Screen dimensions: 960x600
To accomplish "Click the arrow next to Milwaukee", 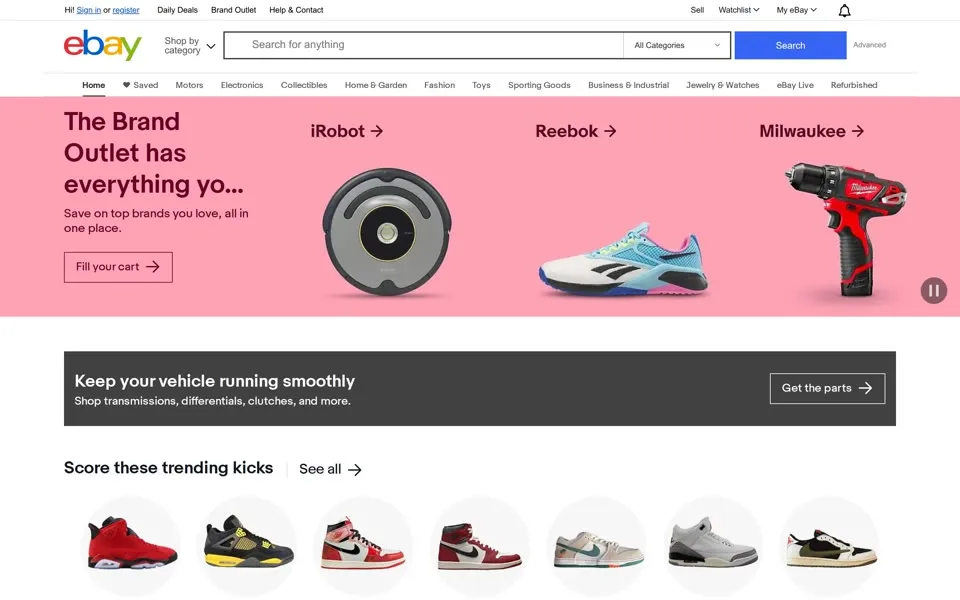I will (x=858, y=131).
